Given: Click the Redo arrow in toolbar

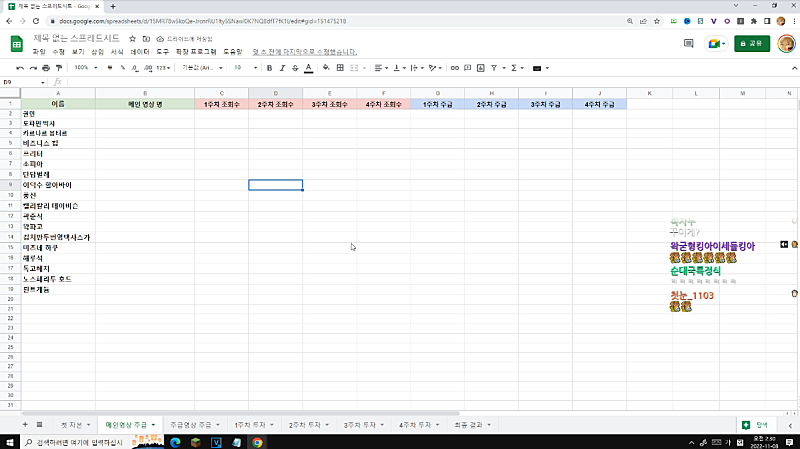Looking at the screenshot, I should [x=33, y=68].
